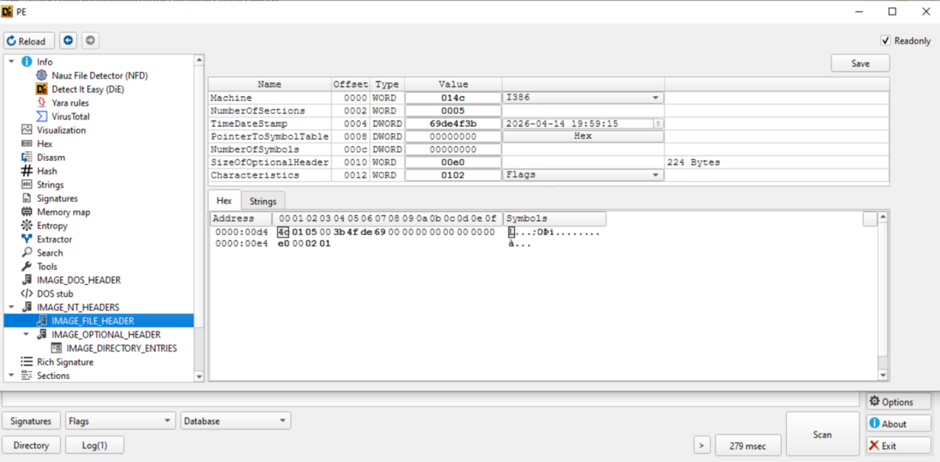Click the Visualization icon in tree
The width and height of the screenshot is (940, 462).
[26, 130]
